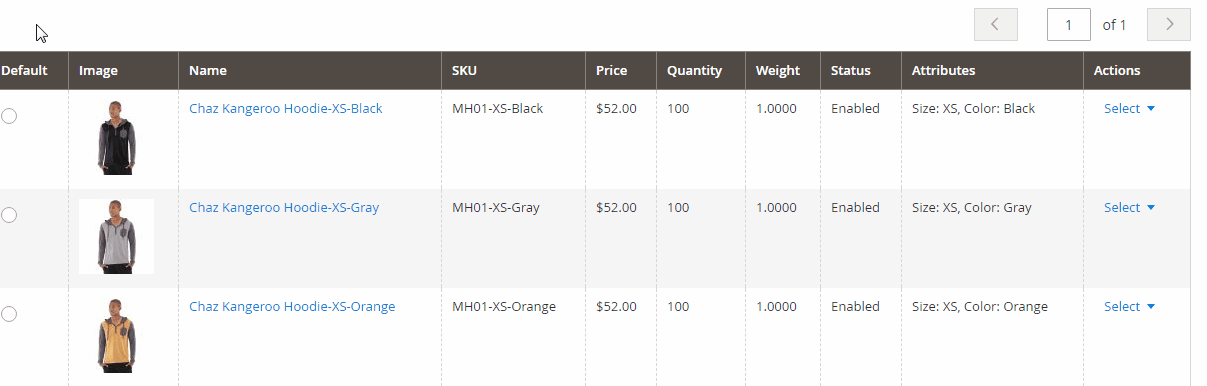
Task: Open Chaz Kangeroo Hoodie-XS-Black link
Action: 286,108
